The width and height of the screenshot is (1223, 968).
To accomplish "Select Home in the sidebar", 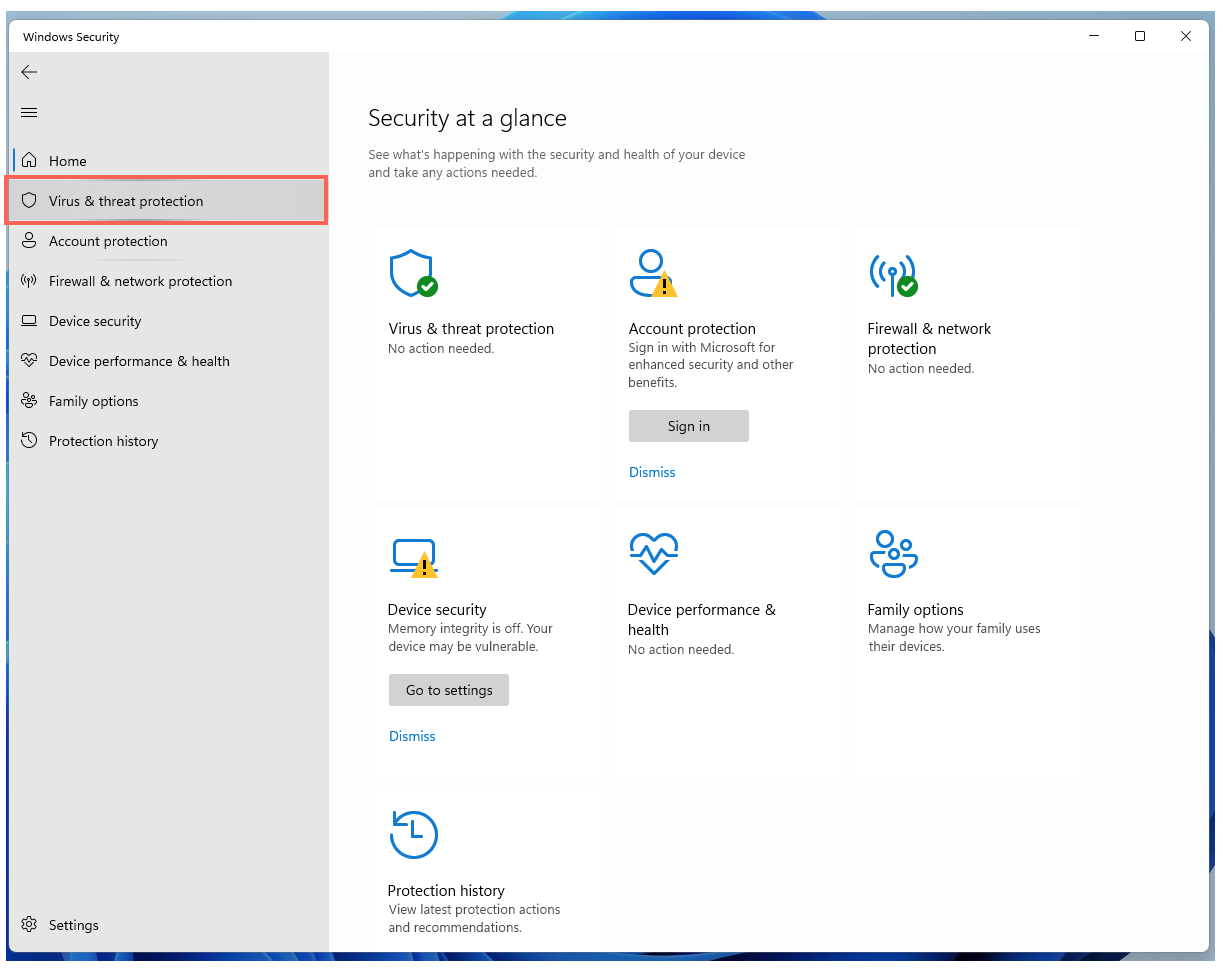I will 167,160.
